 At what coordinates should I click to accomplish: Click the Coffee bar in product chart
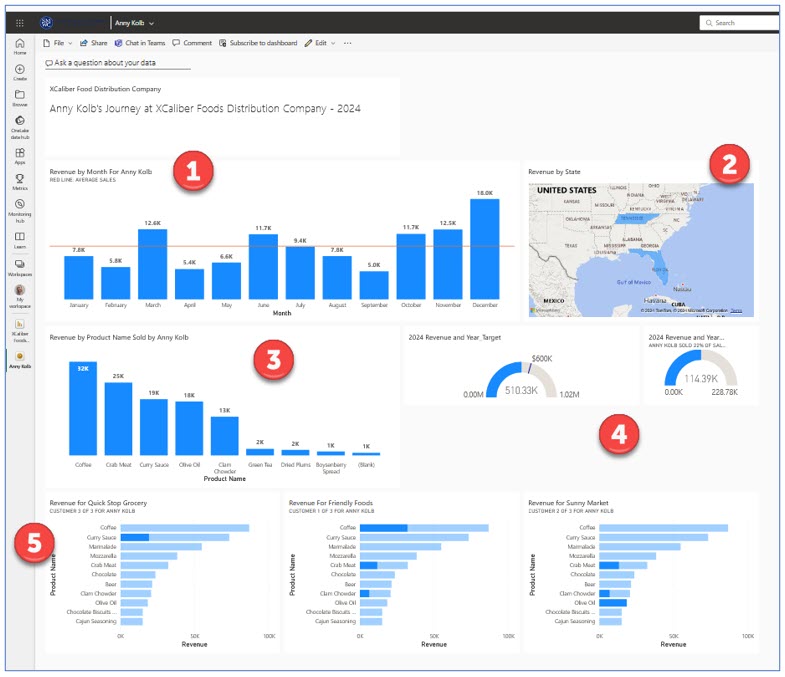tap(83, 408)
